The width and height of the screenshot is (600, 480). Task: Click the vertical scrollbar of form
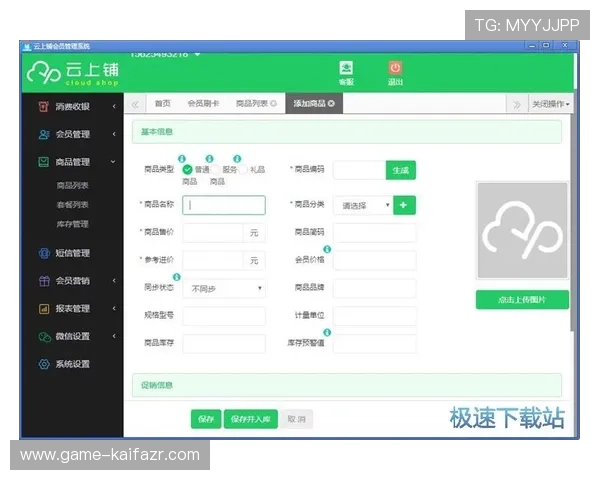[x=572, y=222]
